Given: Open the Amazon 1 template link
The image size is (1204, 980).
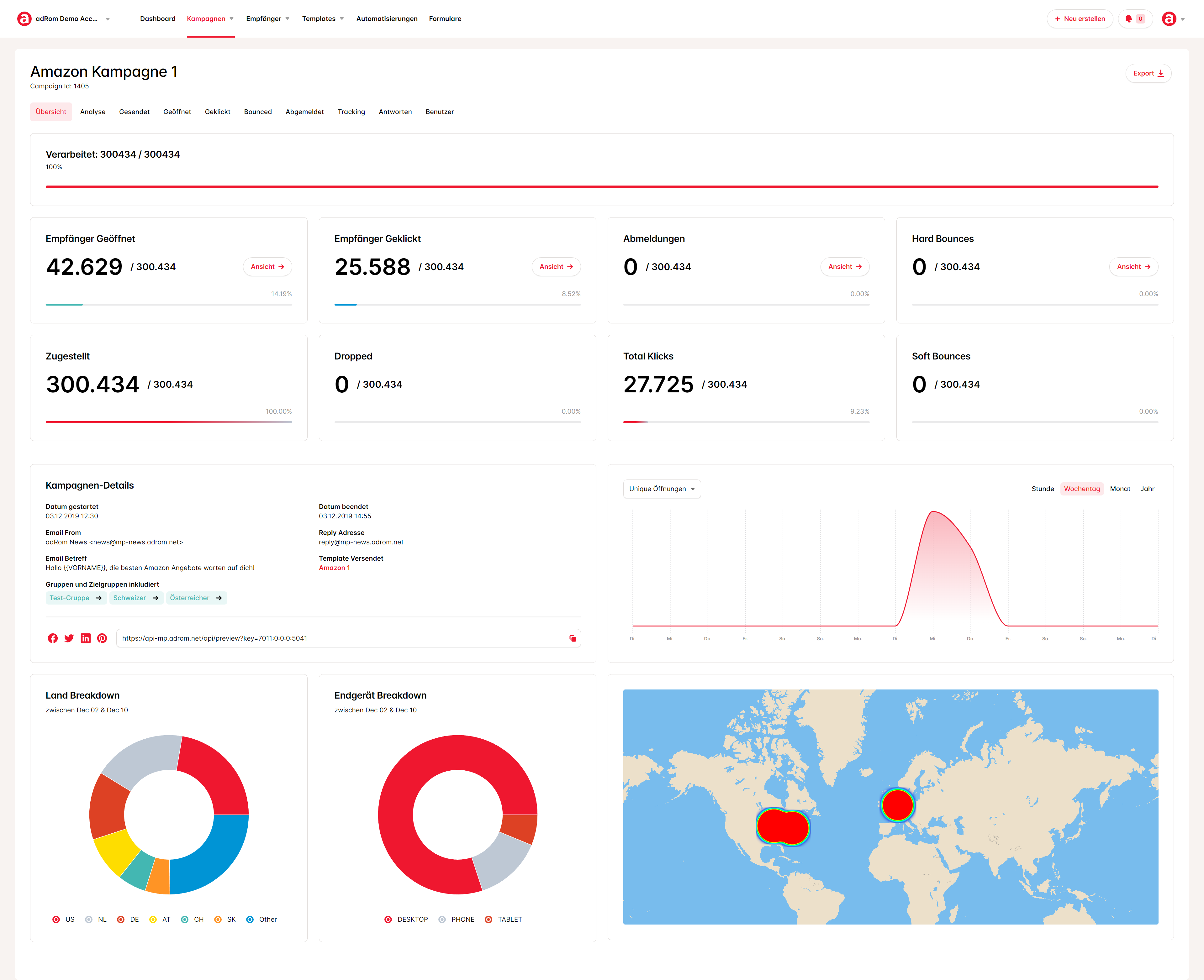Looking at the screenshot, I should point(334,568).
